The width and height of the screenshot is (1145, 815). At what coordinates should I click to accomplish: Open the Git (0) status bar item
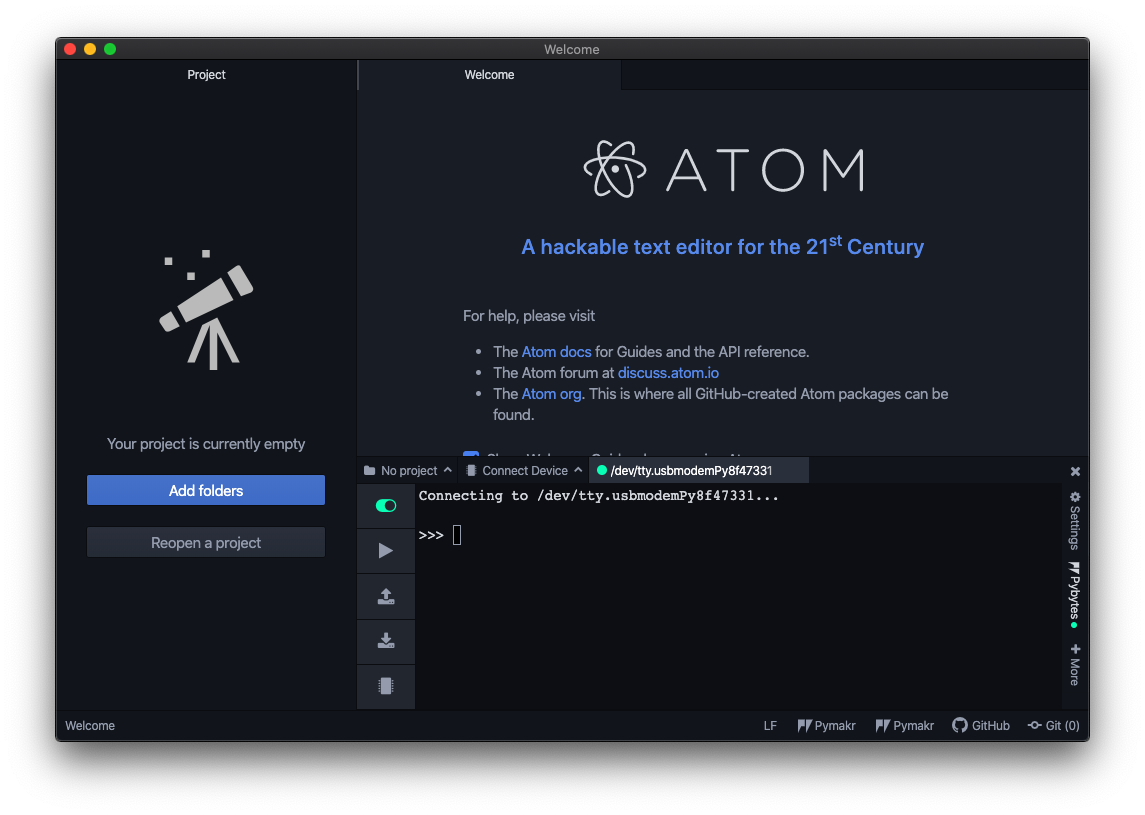point(1053,725)
